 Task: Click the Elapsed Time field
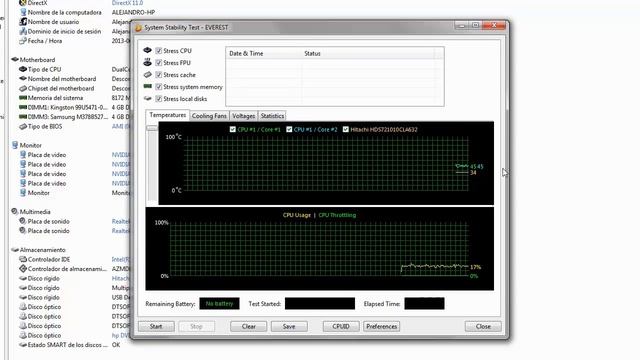coord(424,303)
